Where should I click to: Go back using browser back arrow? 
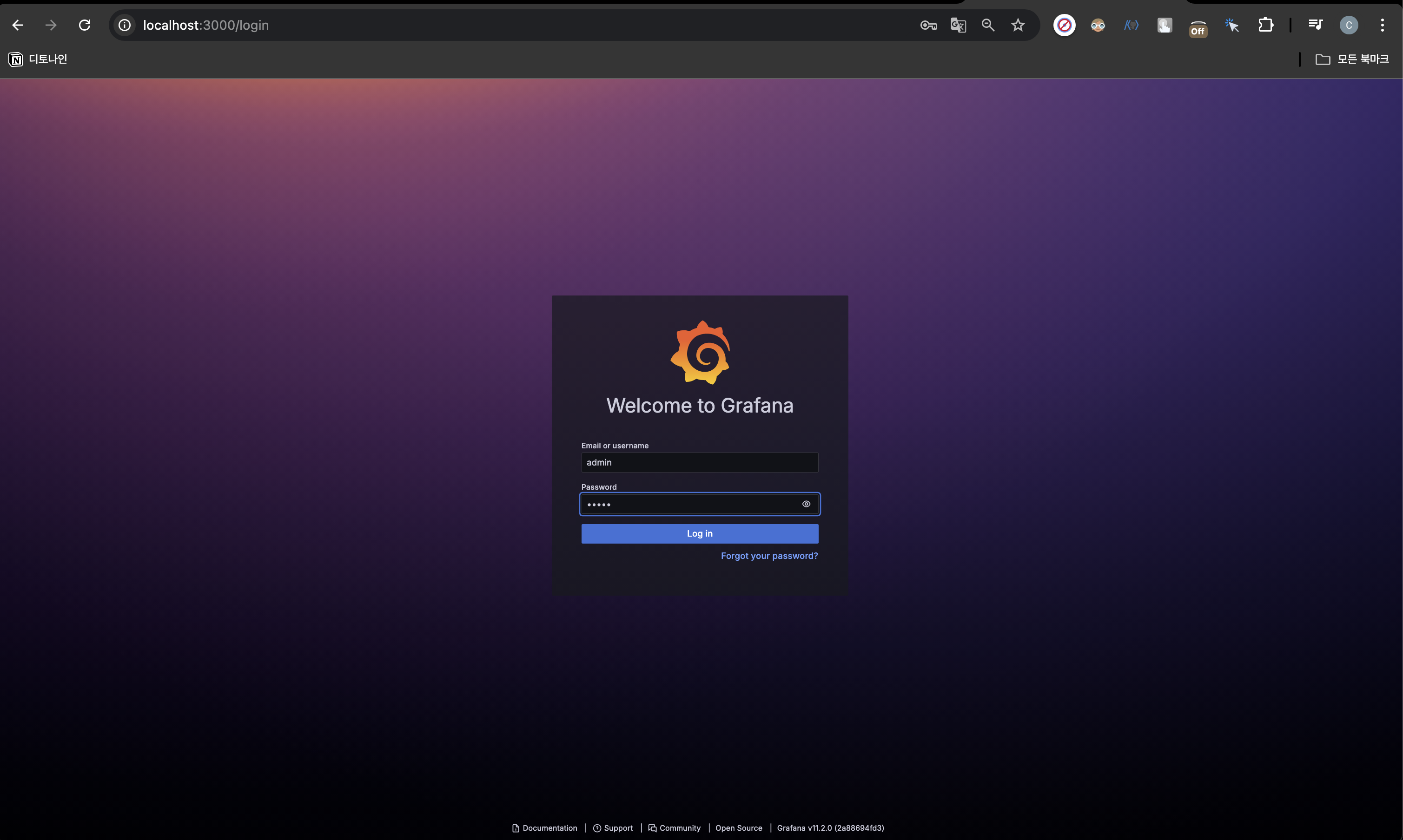click(x=18, y=25)
